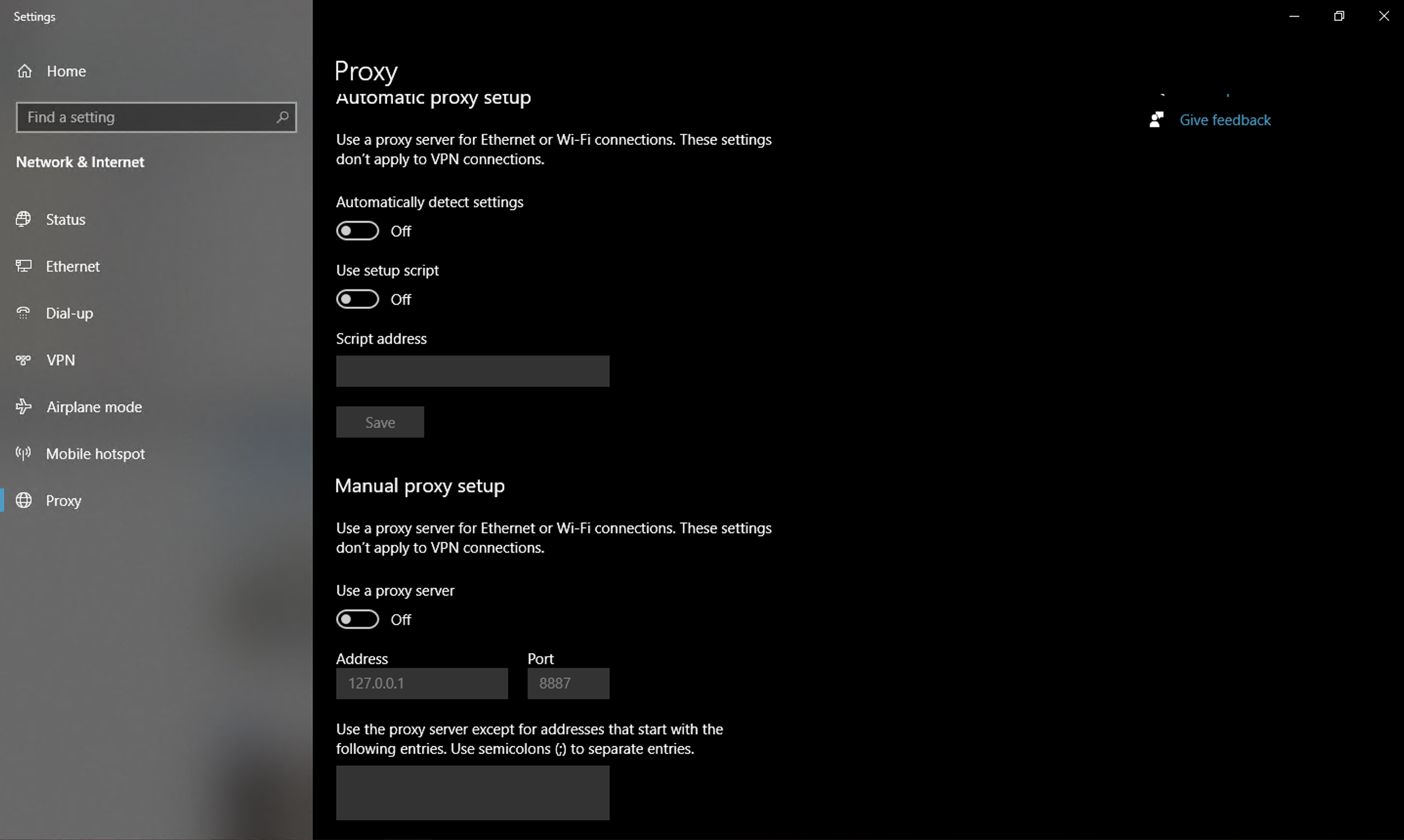Click the Dial-up icon

click(23, 313)
